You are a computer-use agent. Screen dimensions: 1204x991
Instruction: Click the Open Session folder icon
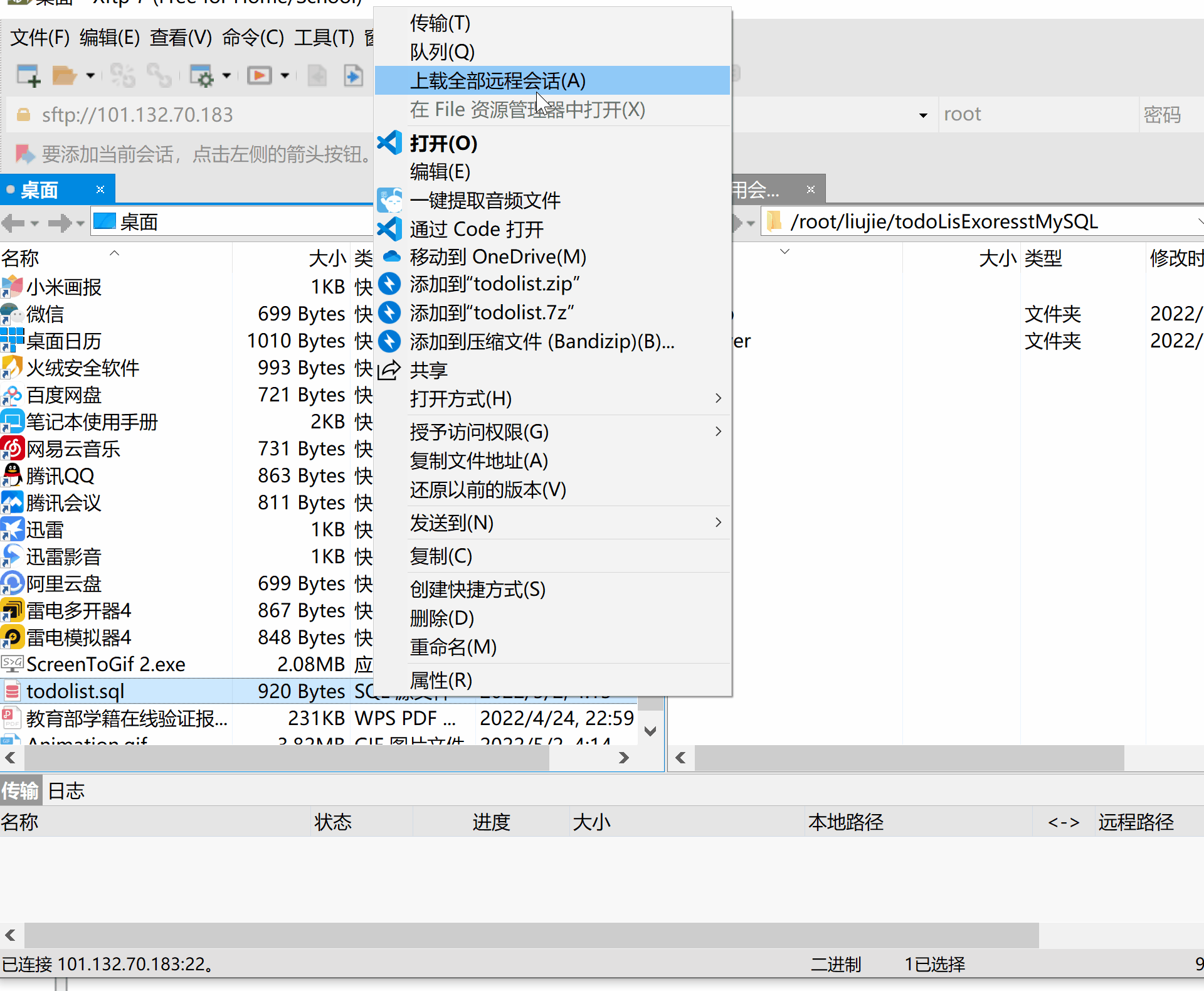pos(63,76)
